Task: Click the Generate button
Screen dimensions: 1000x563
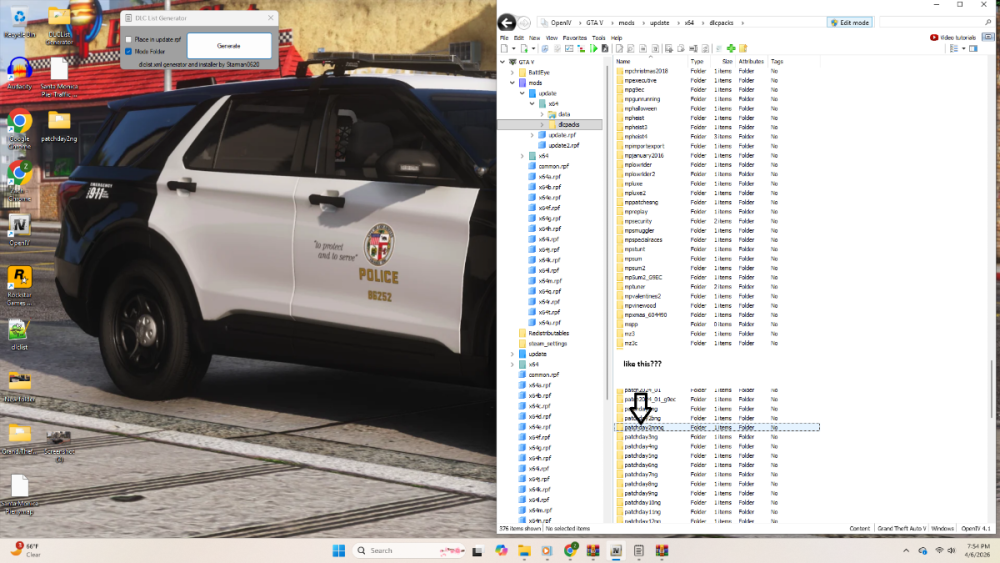Action: pyautogui.click(x=229, y=46)
